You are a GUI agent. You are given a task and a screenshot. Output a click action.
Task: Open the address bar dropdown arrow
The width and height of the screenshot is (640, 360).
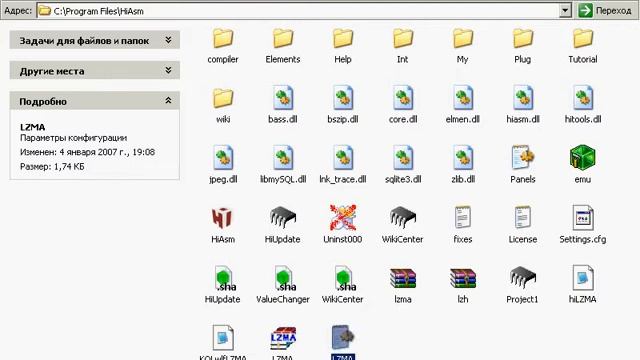click(x=565, y=11)
